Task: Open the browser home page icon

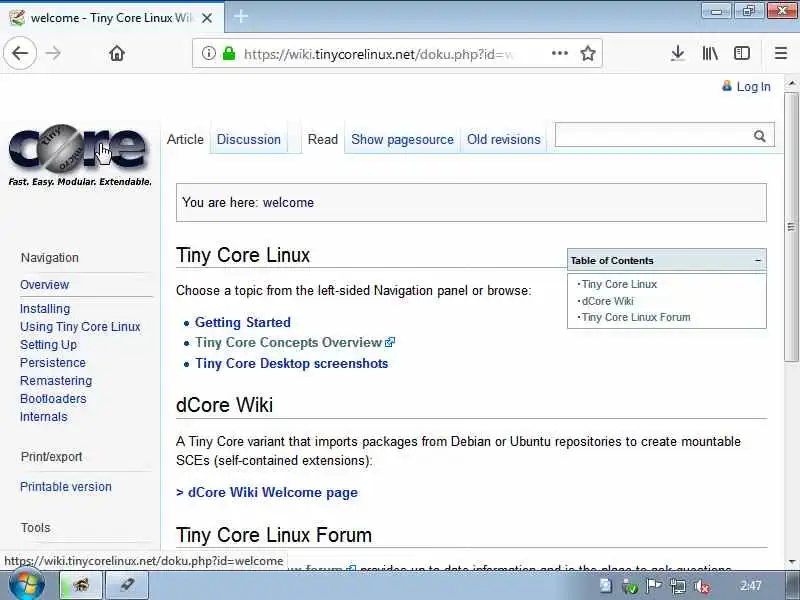Action: point(117,53)
